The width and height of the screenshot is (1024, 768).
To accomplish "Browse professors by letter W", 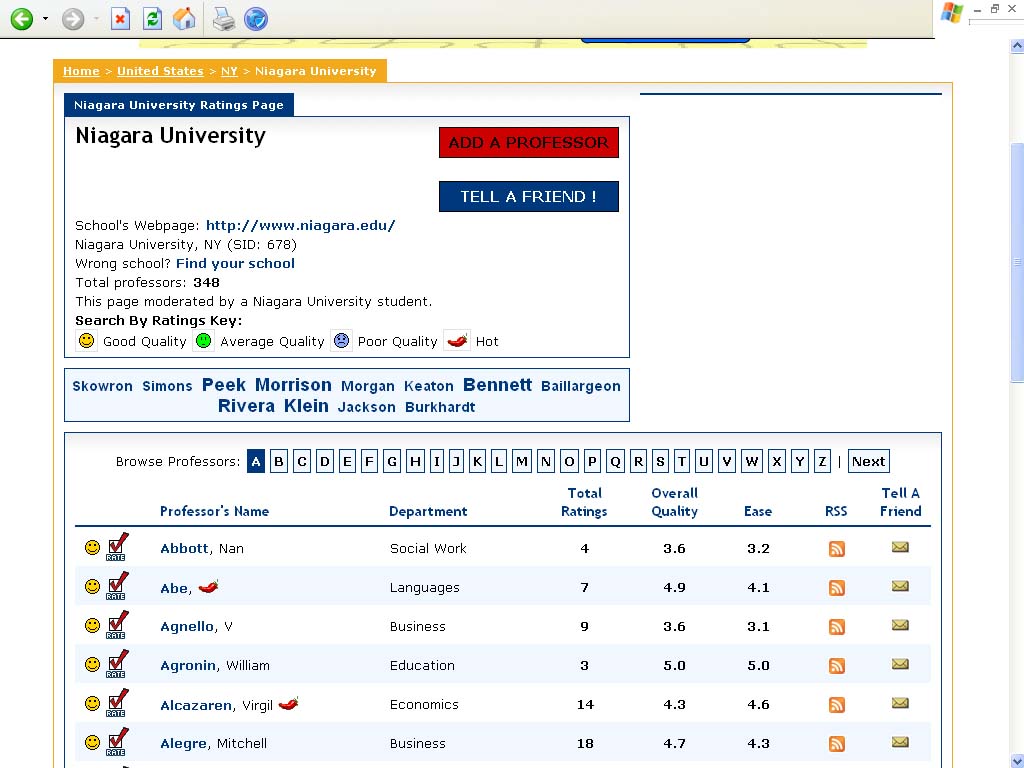I will pos(752,462).
